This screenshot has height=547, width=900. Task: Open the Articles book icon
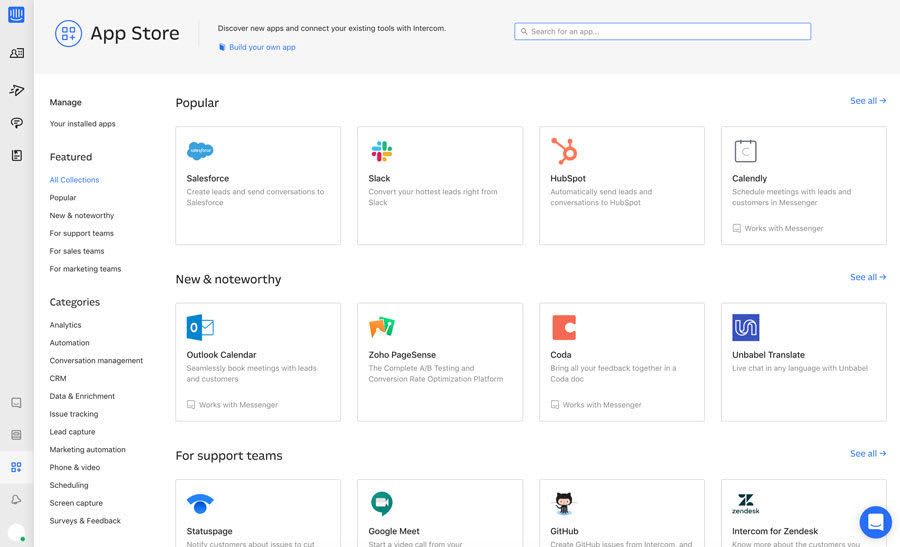click(17, 156)
